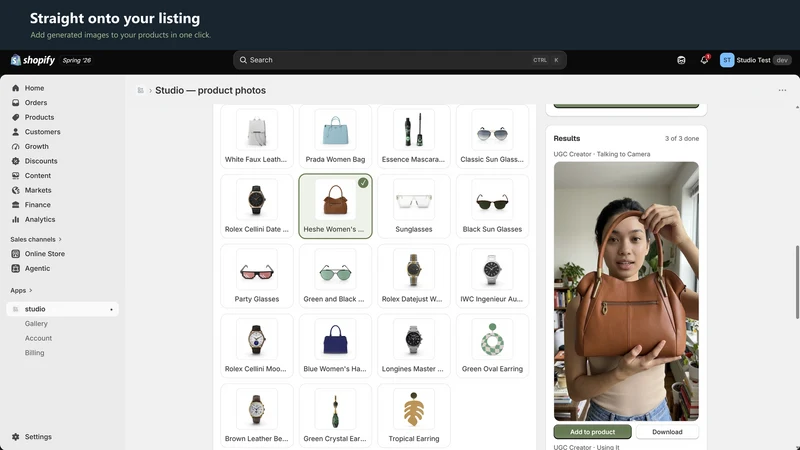This screenshot has width=800, height=450.
Task: Select the Rolex Cellini Moonphase card
Action: pyautogui.click(x=257, y=346)
